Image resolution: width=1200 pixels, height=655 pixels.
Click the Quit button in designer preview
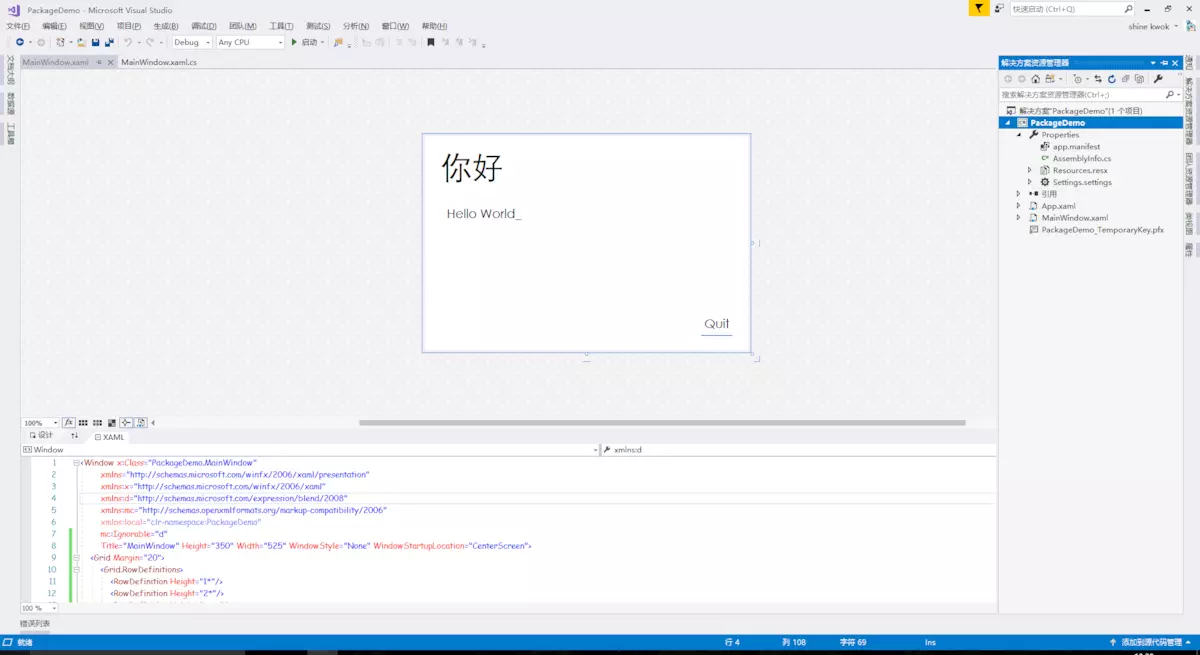click(x=716, y=324)
